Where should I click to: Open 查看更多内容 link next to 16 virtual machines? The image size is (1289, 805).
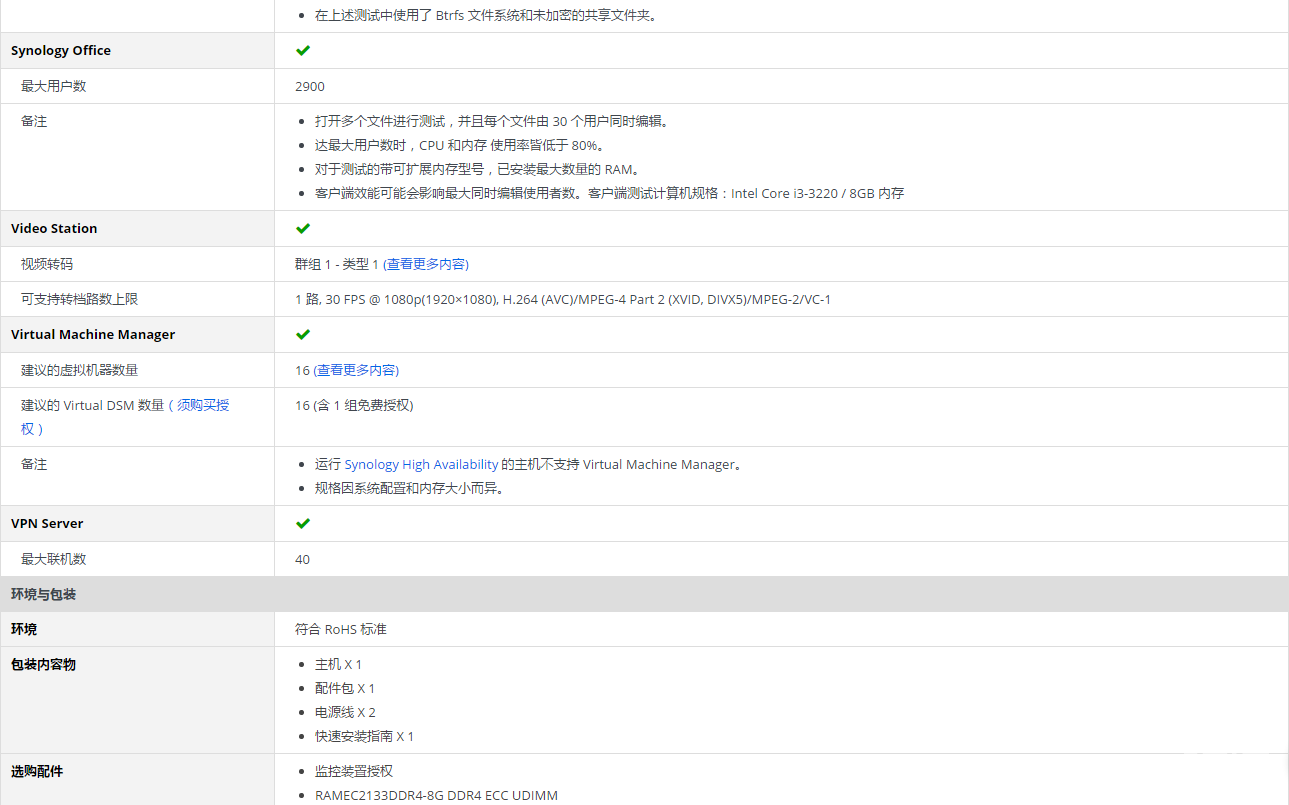pos(356,370)
